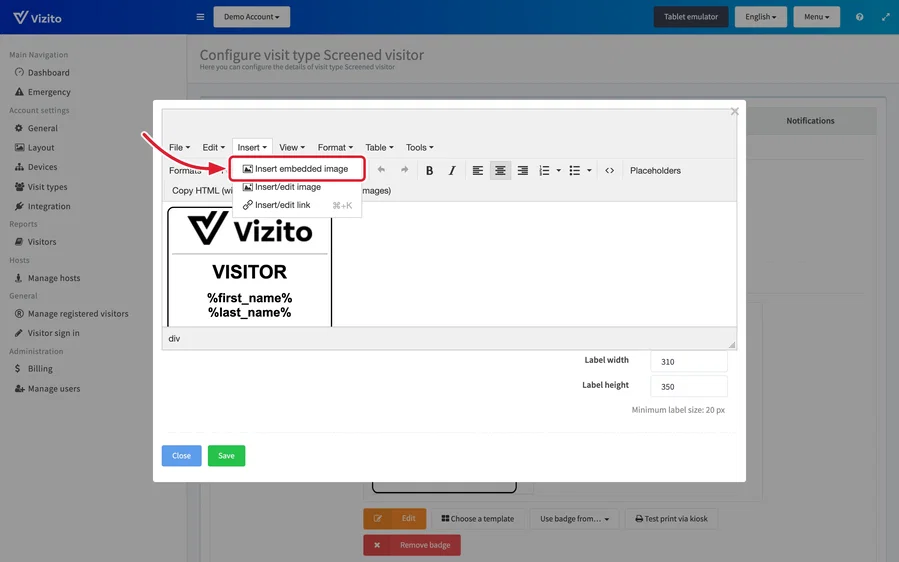Open the Demo Account dropdown
This screenshot has height=562, width=899.
point(252,17)
